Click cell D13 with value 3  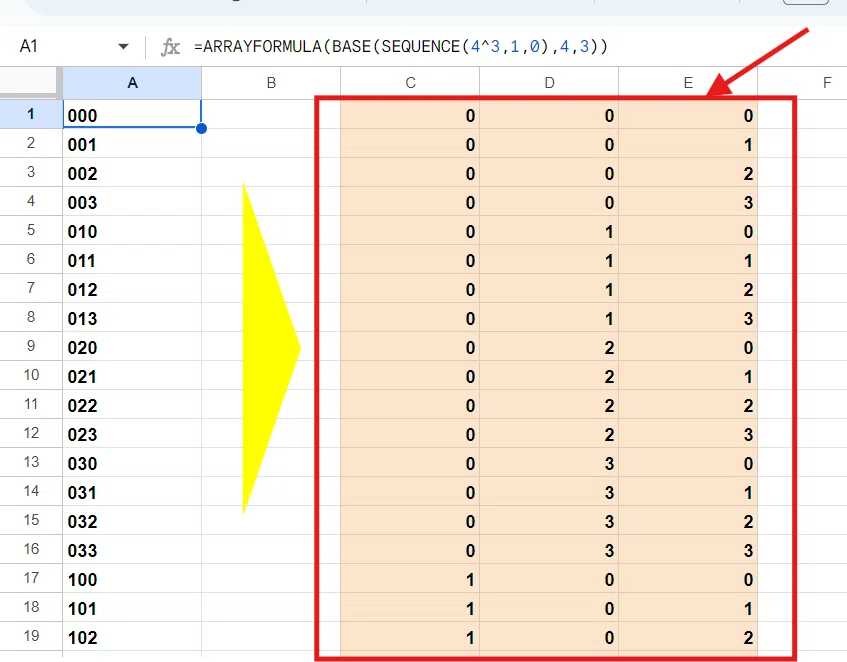point(549,463)
